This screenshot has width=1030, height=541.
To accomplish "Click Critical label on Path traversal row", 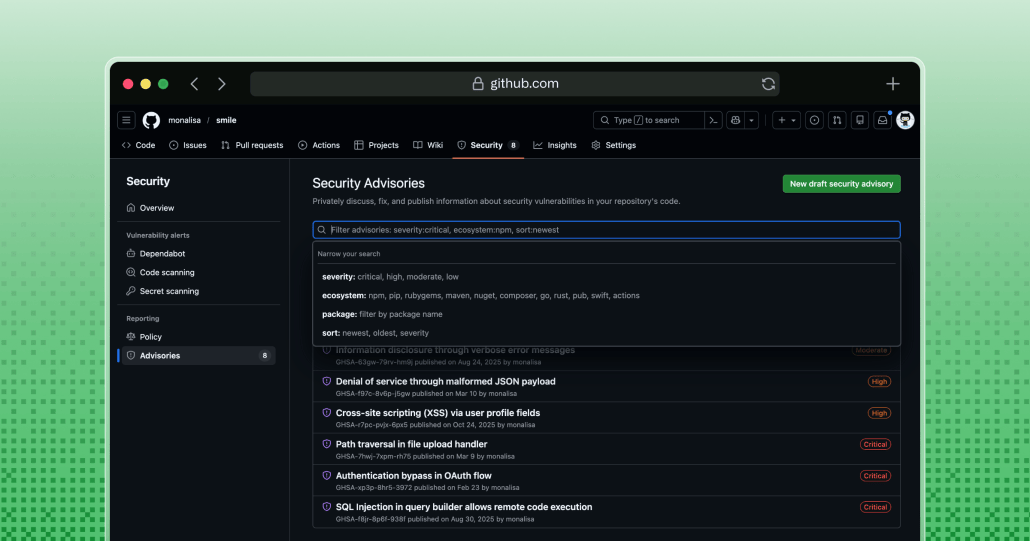I will point(875,444).
